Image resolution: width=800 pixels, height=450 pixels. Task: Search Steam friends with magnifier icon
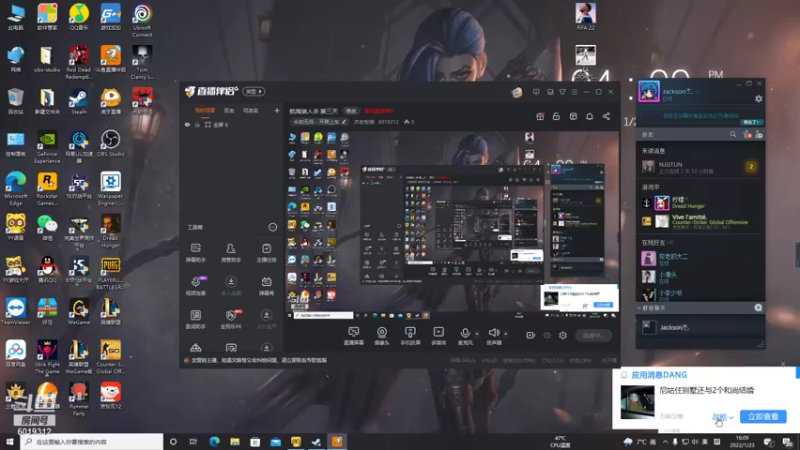tap(733, 134)
